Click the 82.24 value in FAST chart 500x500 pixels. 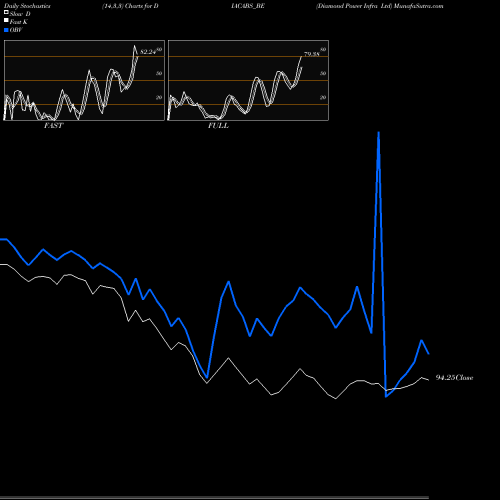click(x=148, y=52)
